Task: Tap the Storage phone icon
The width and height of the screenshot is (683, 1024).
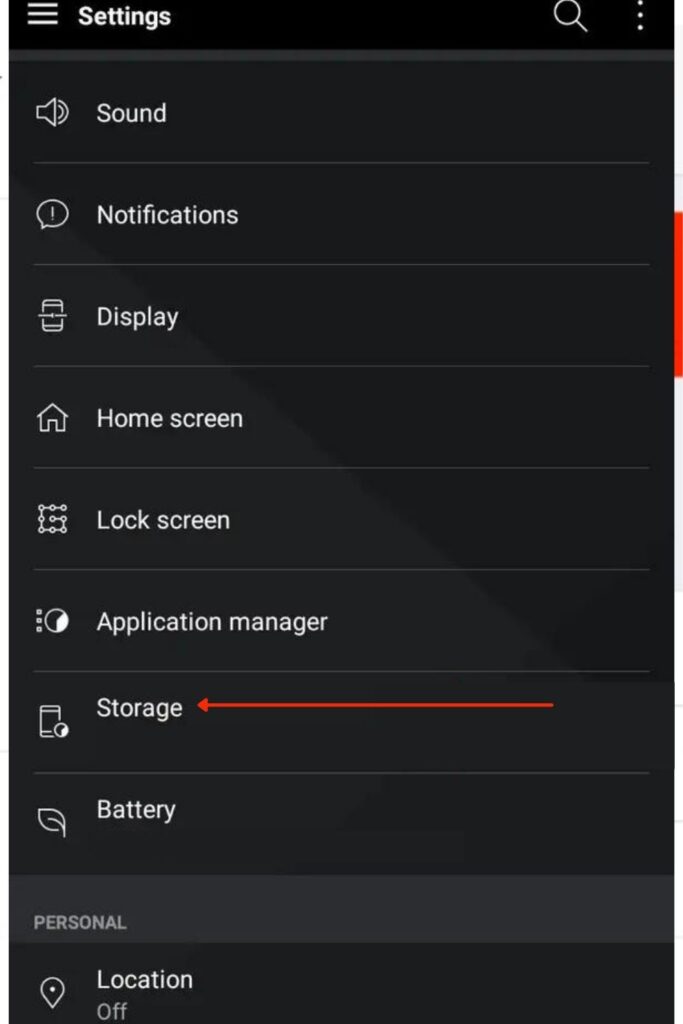Action: (x=54, y=722)
